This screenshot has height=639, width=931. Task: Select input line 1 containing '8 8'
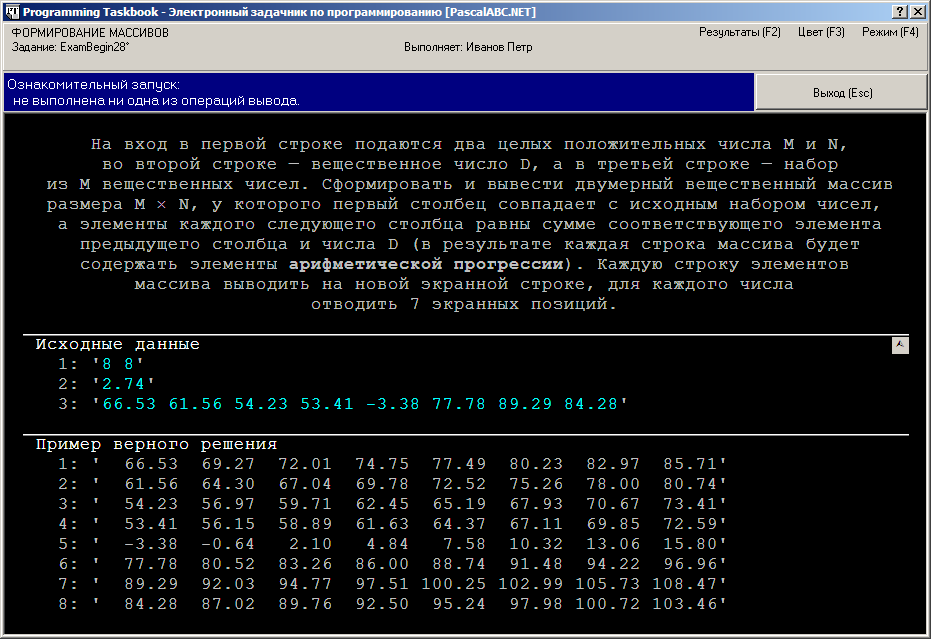tap(100, 364)
